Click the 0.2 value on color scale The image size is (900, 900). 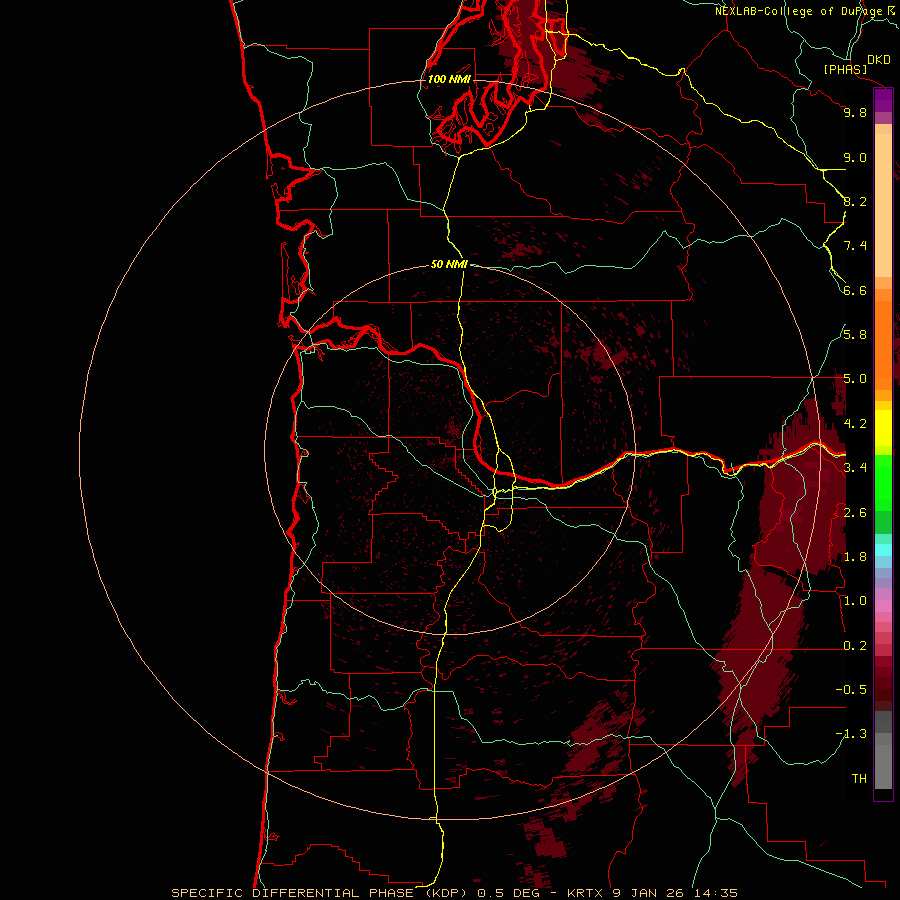(x=855, y=646)
